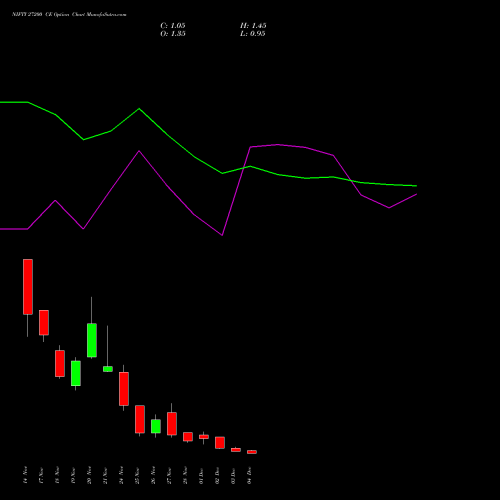
Task: Click the 18 Nov date label
Action: coord(58,475)
